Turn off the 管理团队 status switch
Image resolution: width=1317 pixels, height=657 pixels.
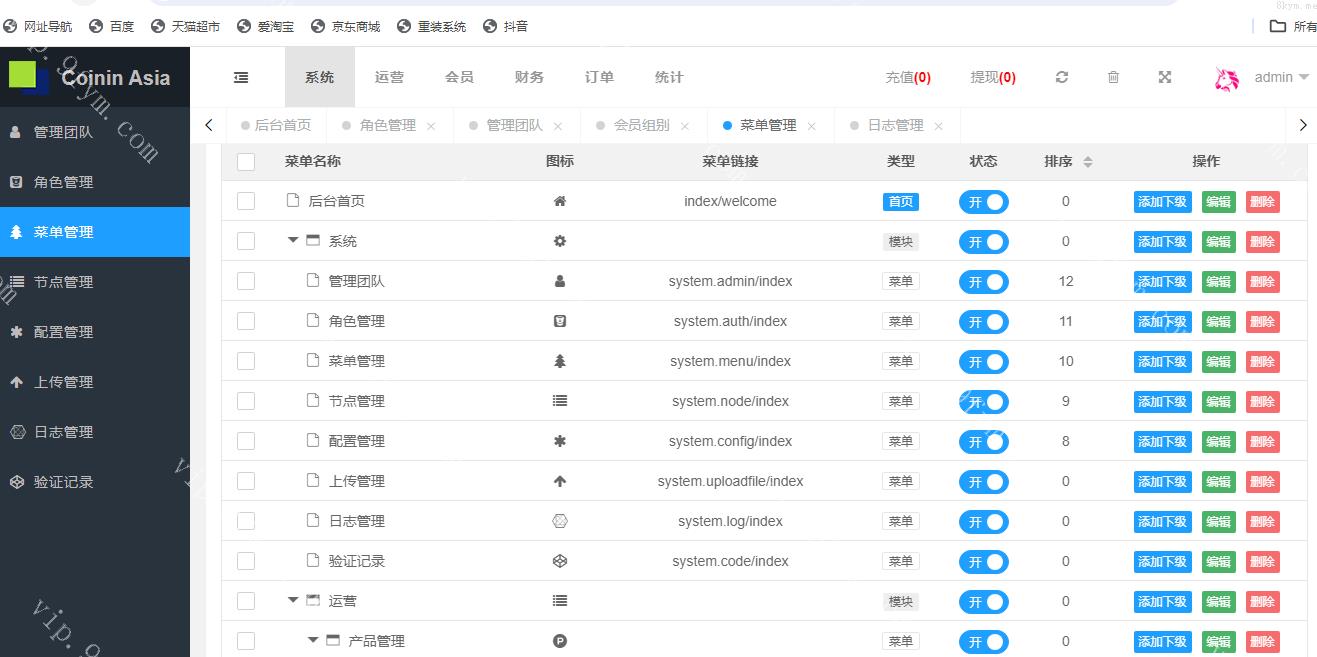[983, 282]
